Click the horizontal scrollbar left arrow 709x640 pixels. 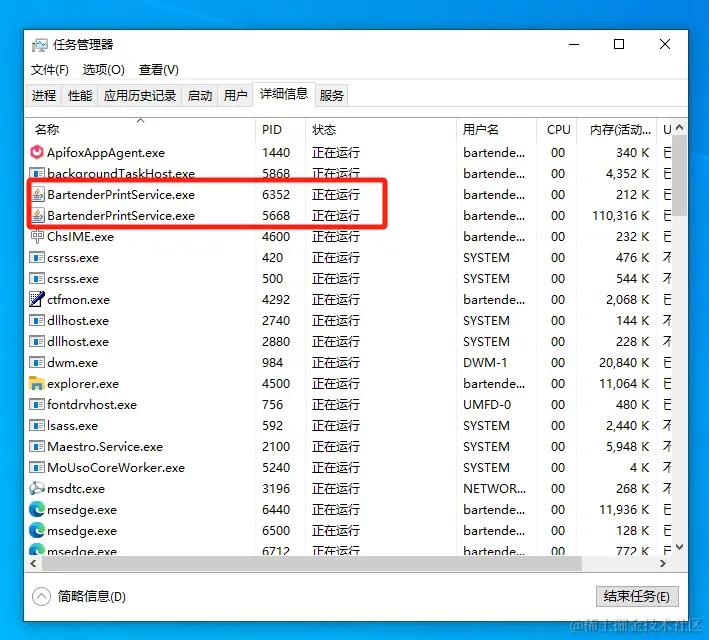coord(33,564)
